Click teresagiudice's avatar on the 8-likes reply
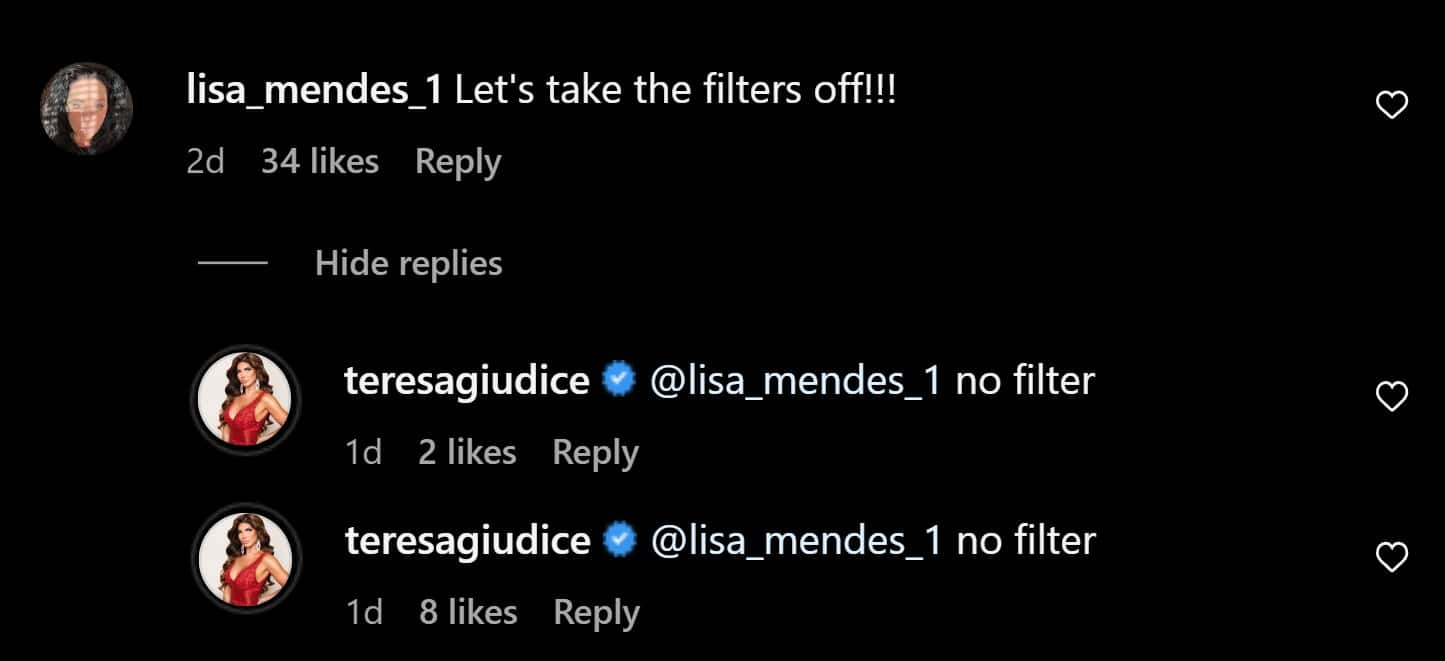The height and width of the screenshot is (661, 1445). (x=246, y=558)
